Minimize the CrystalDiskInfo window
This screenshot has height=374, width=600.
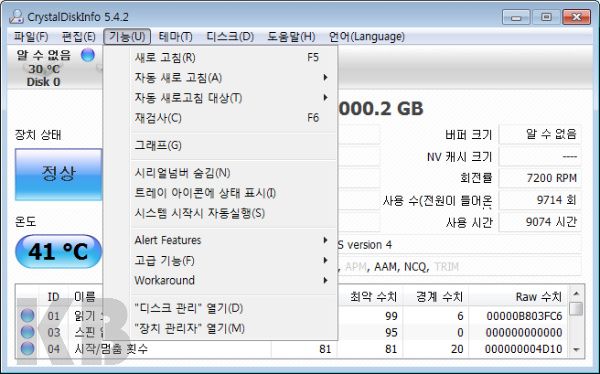(516, 17)
